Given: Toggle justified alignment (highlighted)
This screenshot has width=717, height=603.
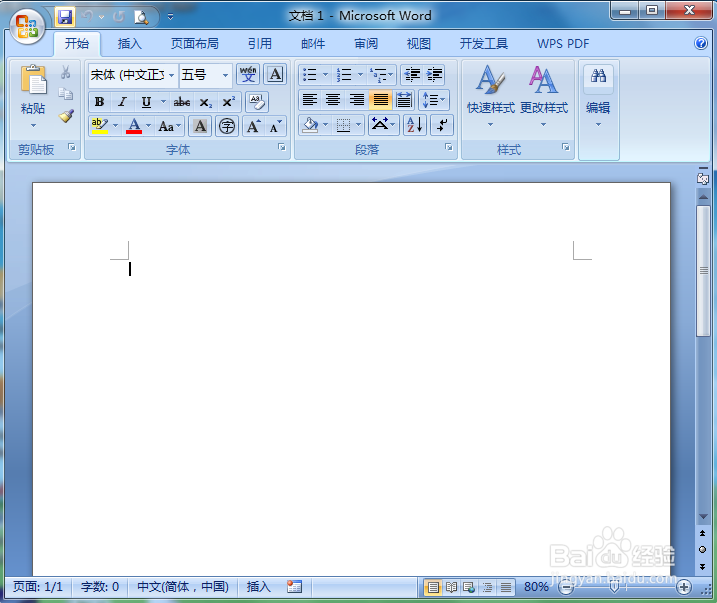Looking at the screenshot, I should click(x=380, y=100).
